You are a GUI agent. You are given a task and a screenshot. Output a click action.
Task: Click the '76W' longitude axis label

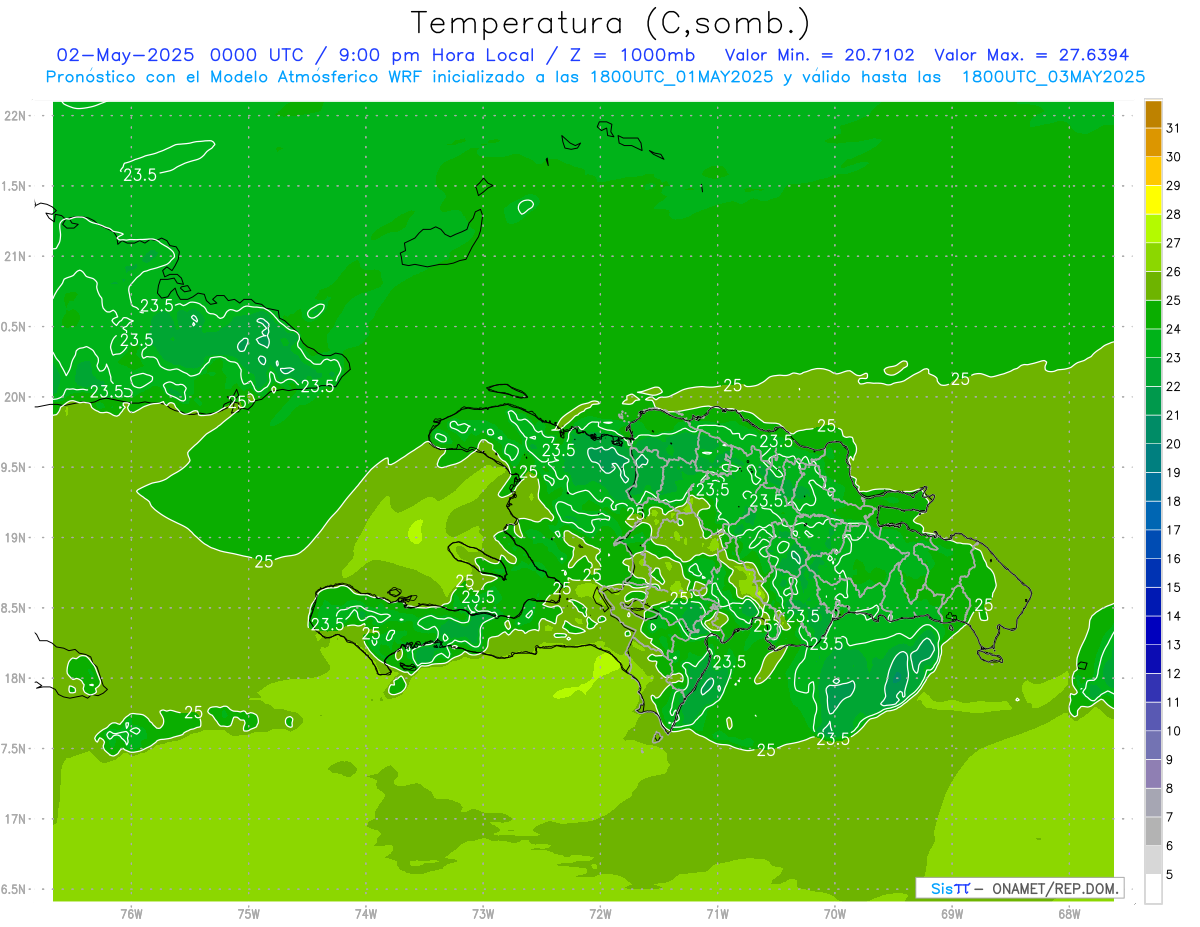132,914
